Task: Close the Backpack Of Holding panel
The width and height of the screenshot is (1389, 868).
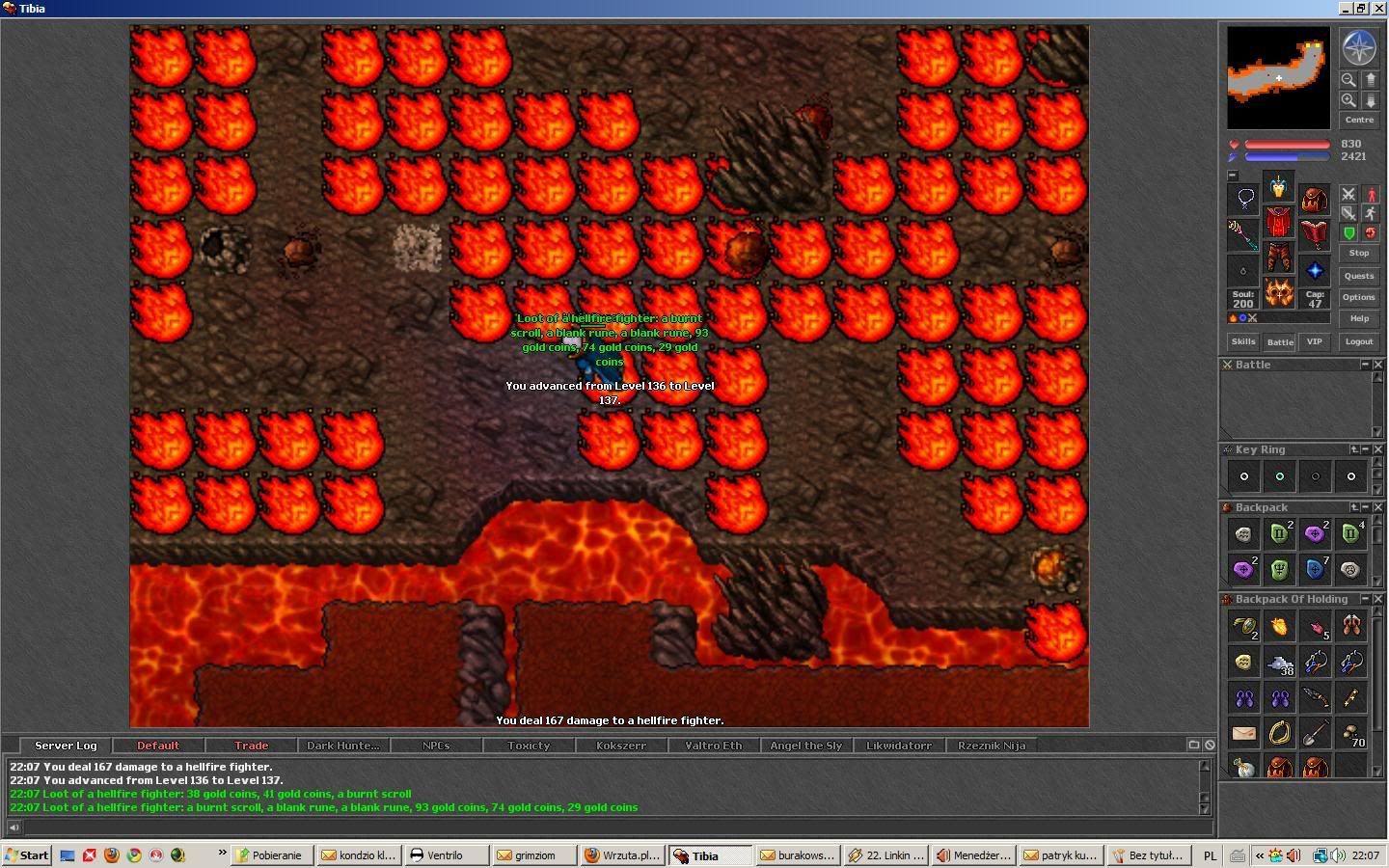Action: tap(1377, 599)
